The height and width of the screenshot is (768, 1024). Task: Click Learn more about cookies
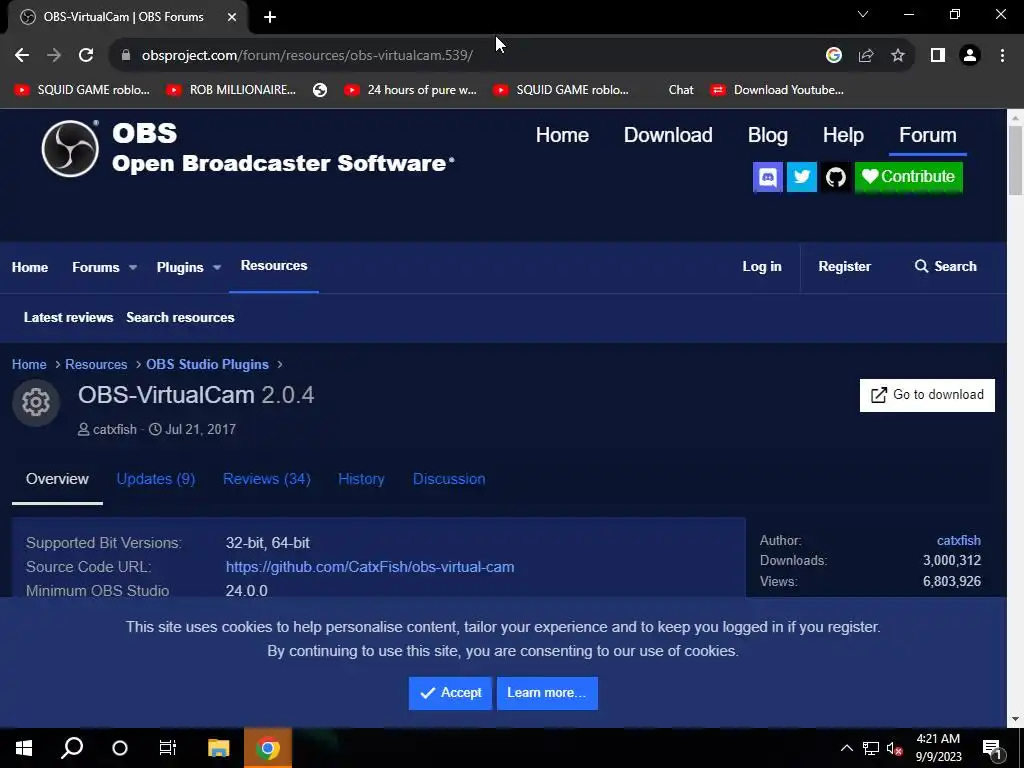(547, 693)
